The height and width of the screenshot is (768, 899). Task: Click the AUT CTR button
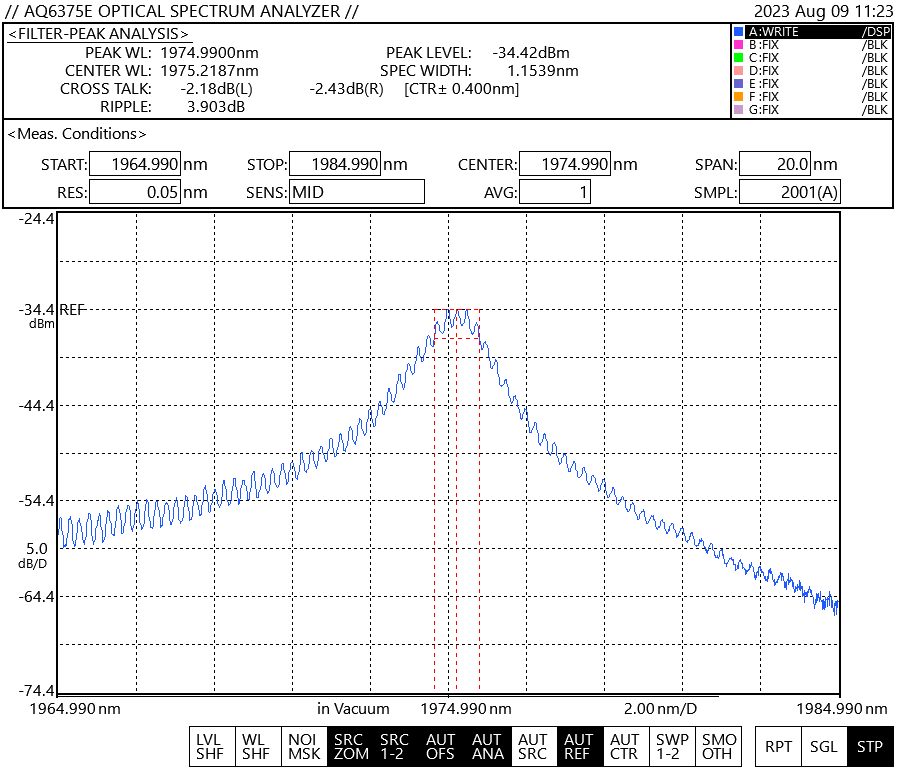coord(624,747)
